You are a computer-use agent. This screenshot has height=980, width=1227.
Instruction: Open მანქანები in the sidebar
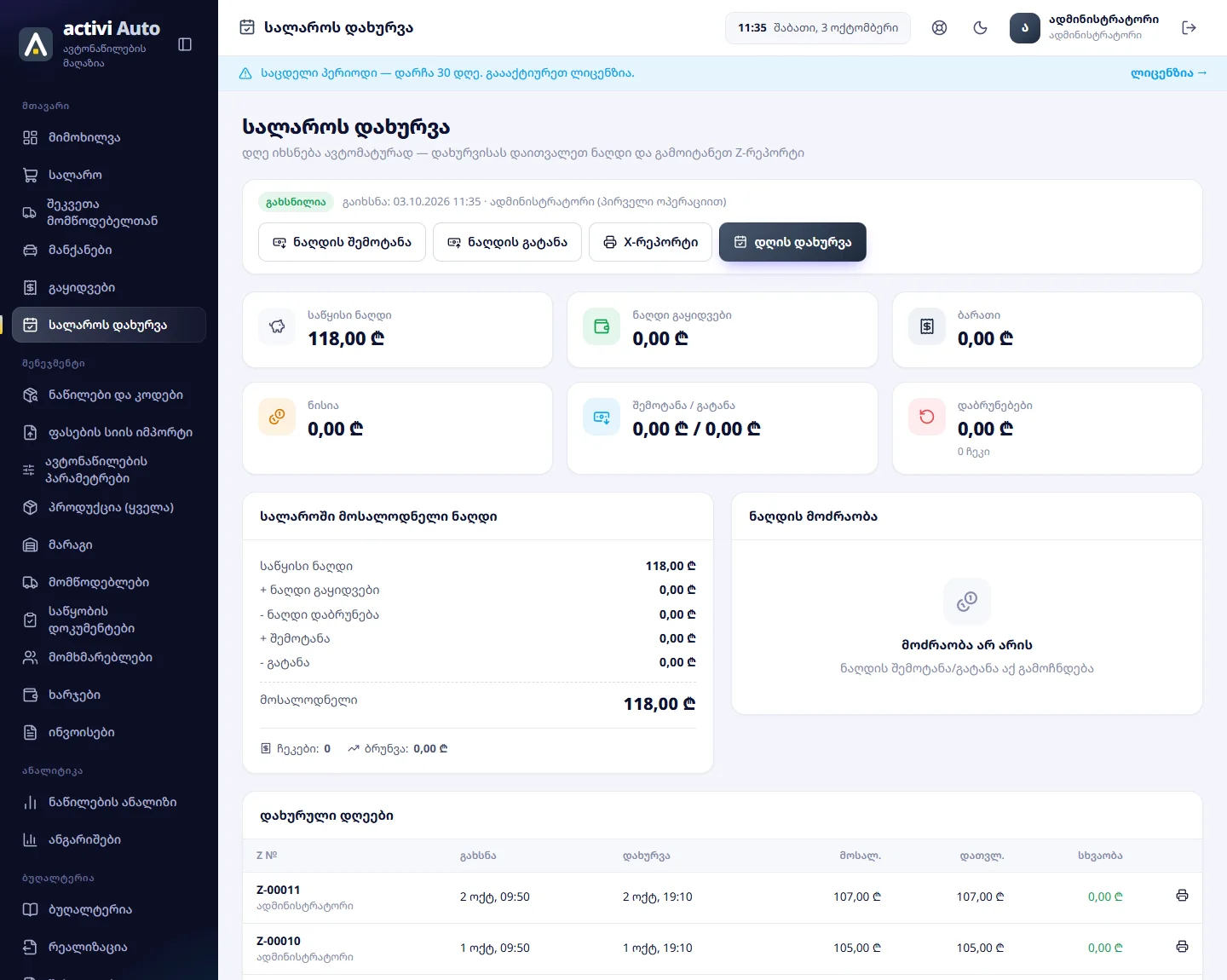tap(109, 250)
